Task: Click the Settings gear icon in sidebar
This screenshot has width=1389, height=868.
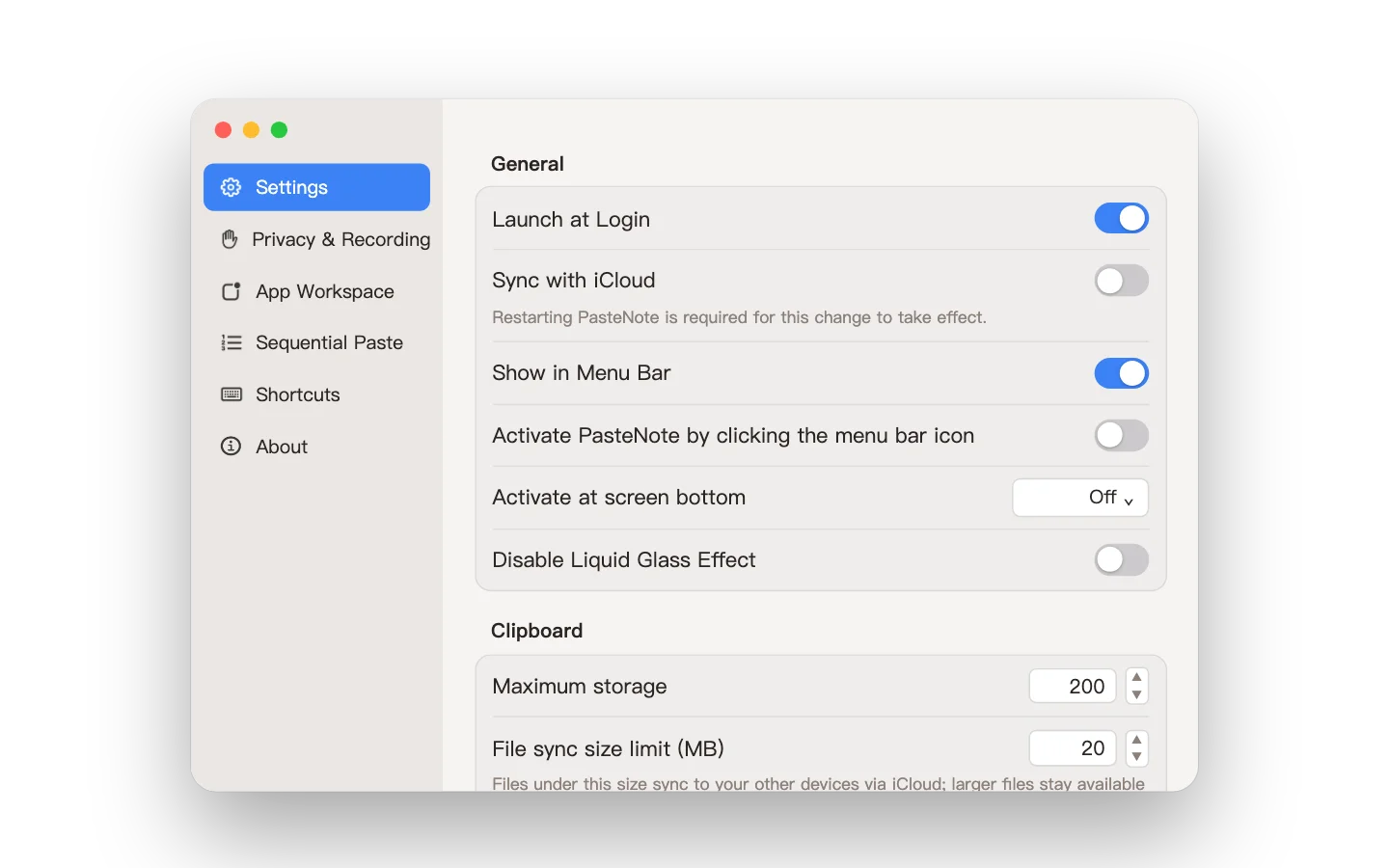Action: tap(231, 187)
